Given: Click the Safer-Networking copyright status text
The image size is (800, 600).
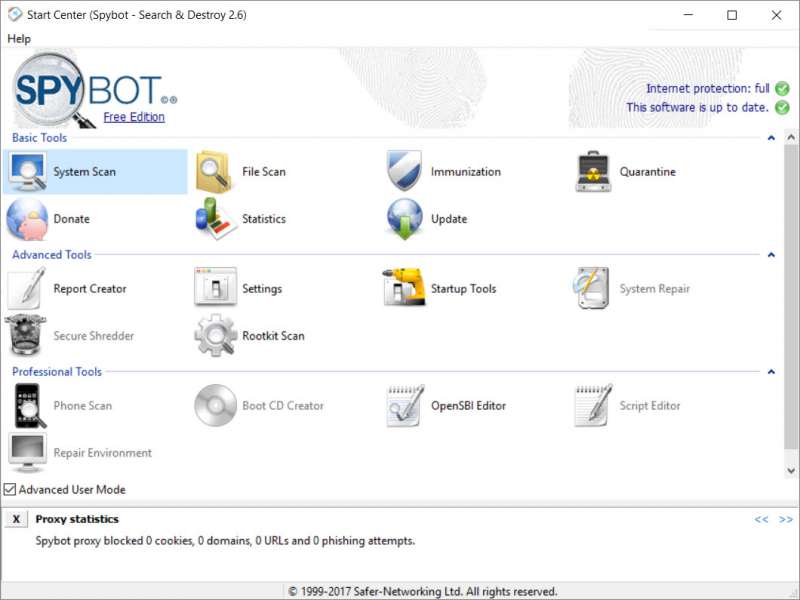Looking at the screenshot, I should coord(422,591).
